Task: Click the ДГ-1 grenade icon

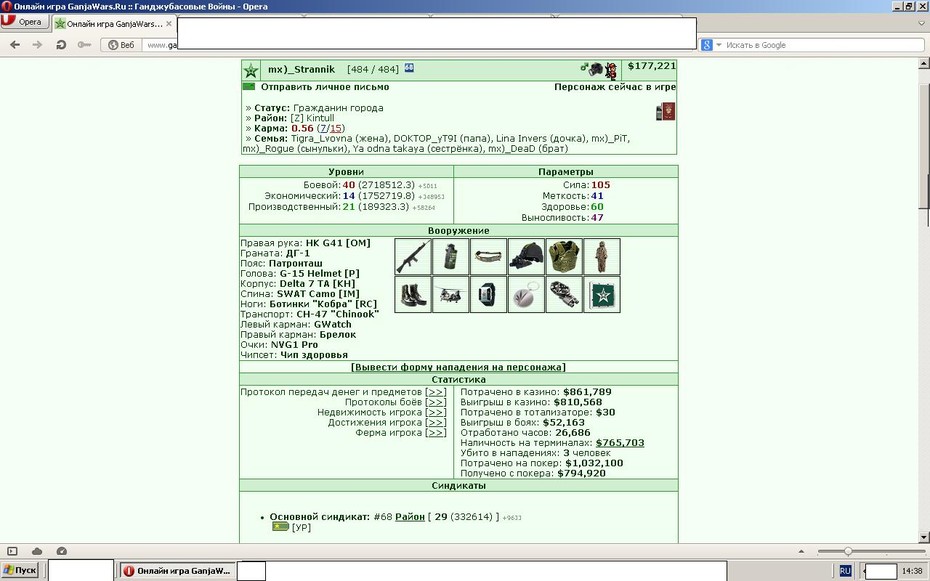Action: click(x=451, y=257)
